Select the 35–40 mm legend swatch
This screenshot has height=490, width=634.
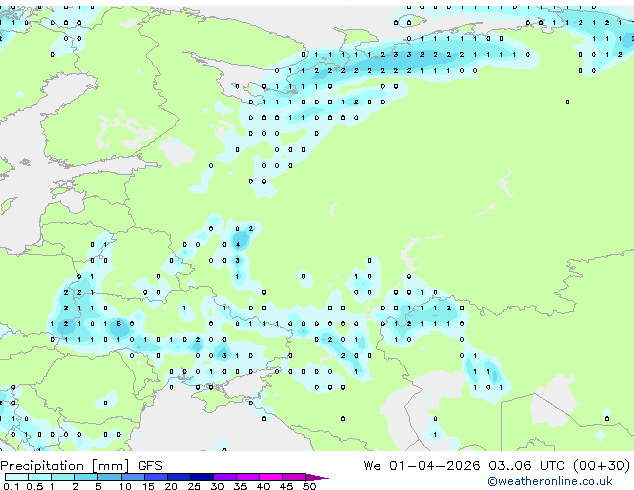pyautogui.click(x=248, y=477)
